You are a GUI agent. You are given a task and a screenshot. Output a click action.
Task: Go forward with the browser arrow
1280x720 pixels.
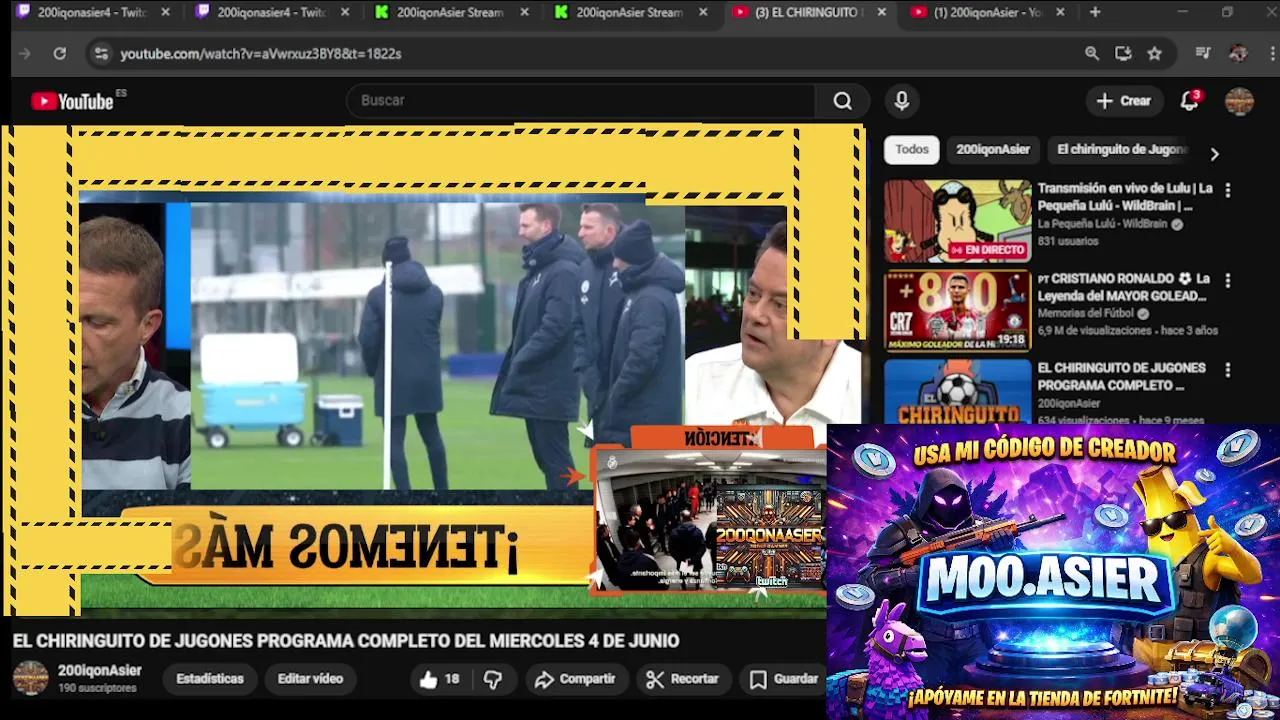tap(25, 54)
